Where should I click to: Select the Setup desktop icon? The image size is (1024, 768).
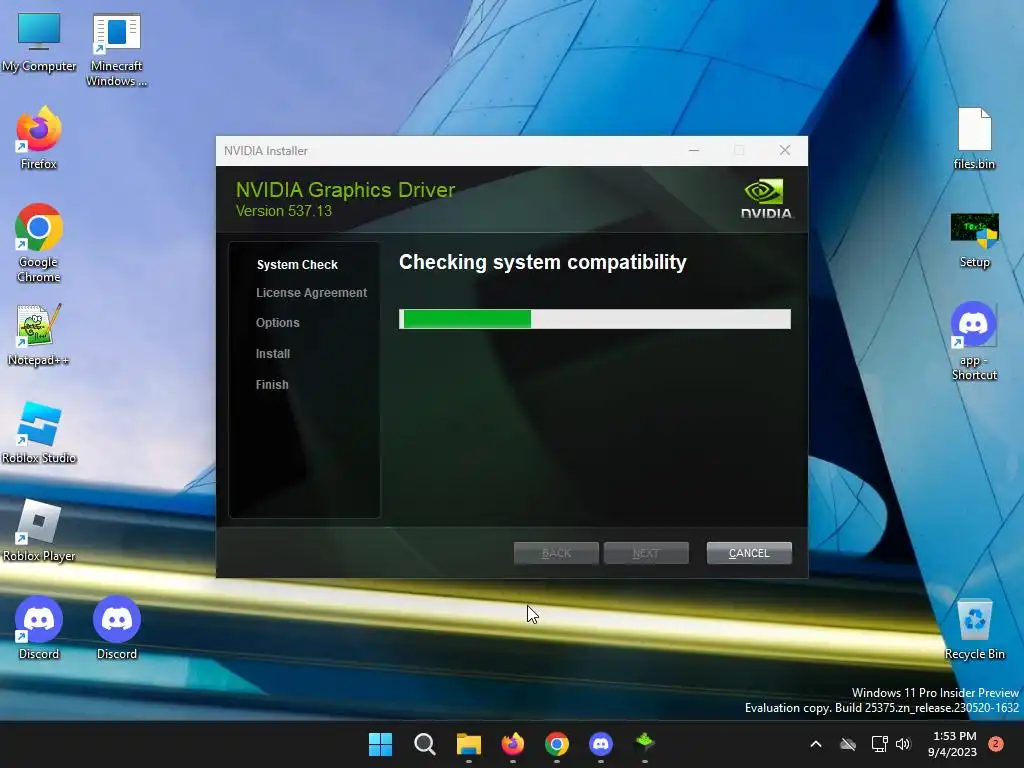(974, 240)
